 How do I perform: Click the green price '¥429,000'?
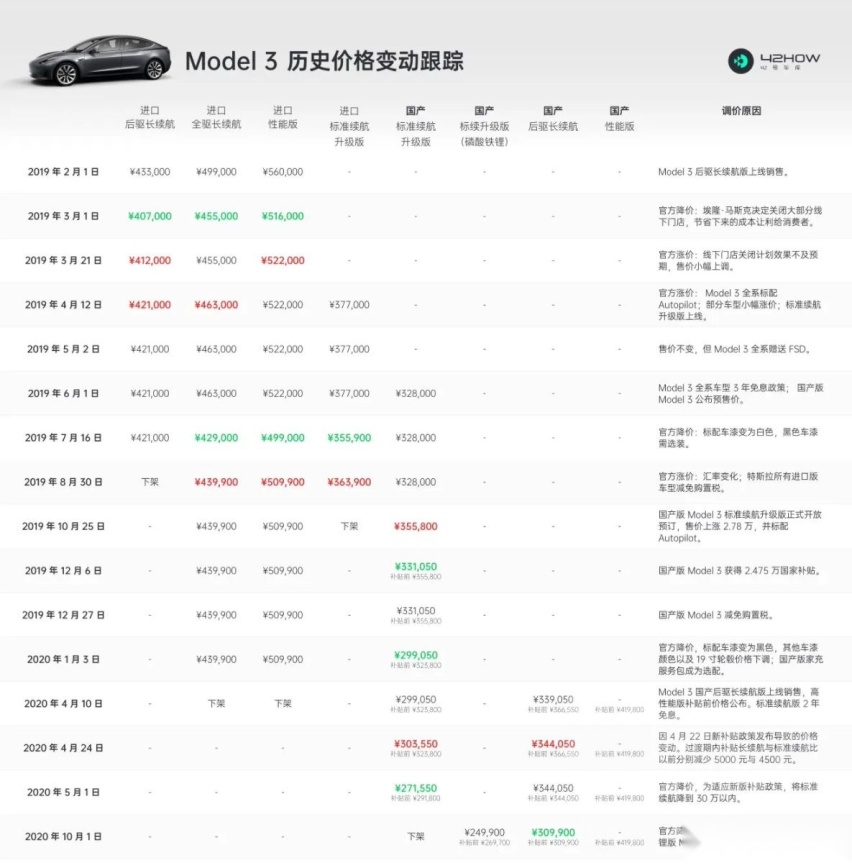[x=216, y=437]
